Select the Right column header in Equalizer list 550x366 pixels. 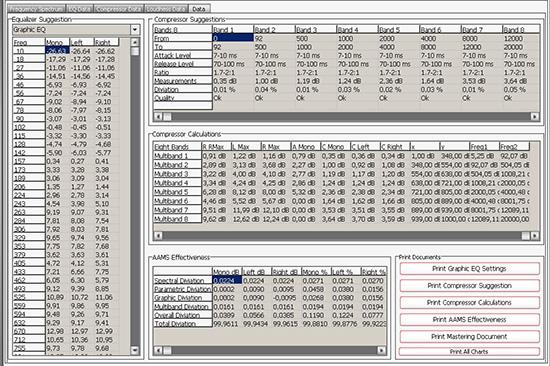[x=107, y=42]
